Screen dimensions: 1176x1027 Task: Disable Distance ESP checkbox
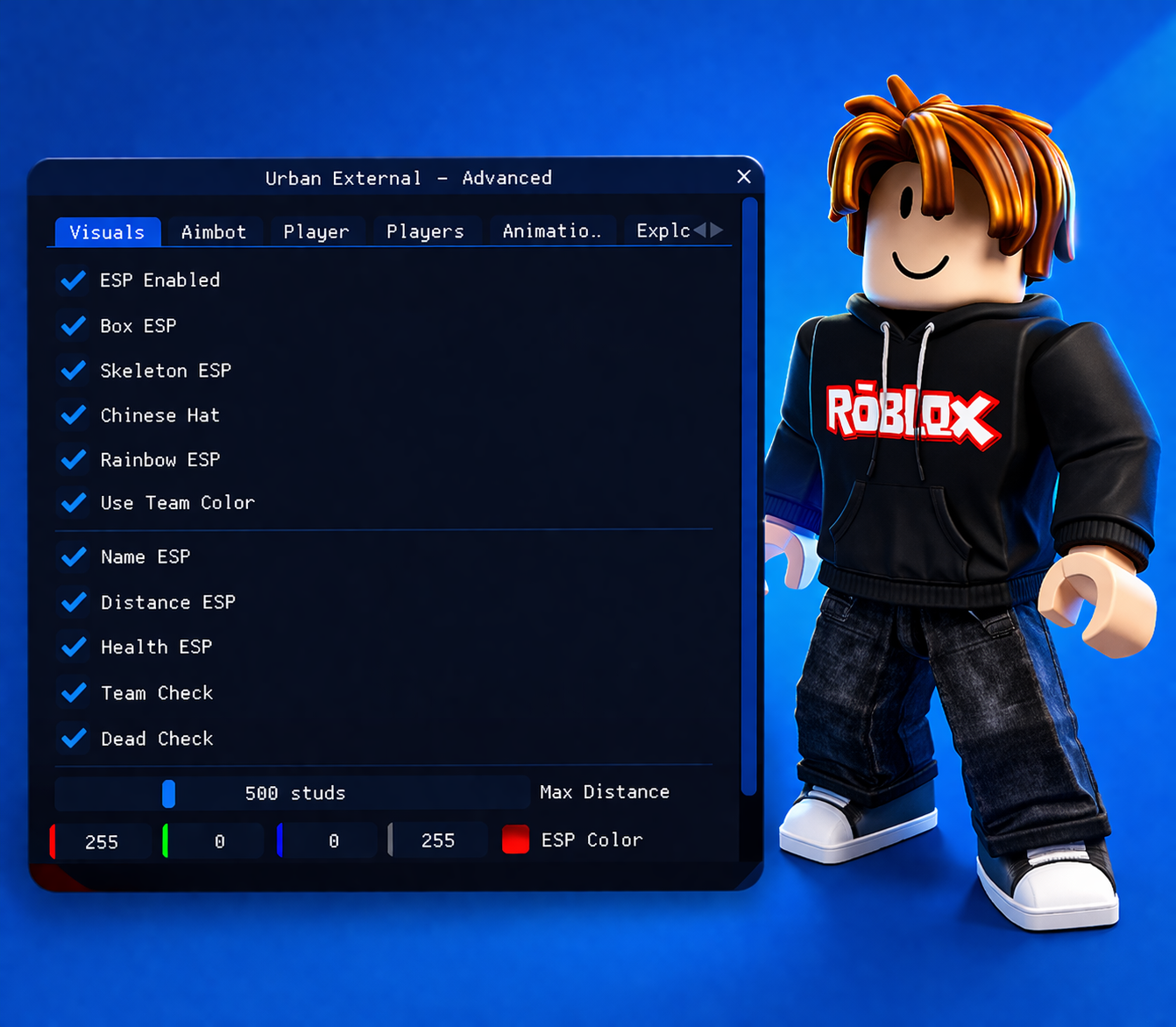point(74,603)
